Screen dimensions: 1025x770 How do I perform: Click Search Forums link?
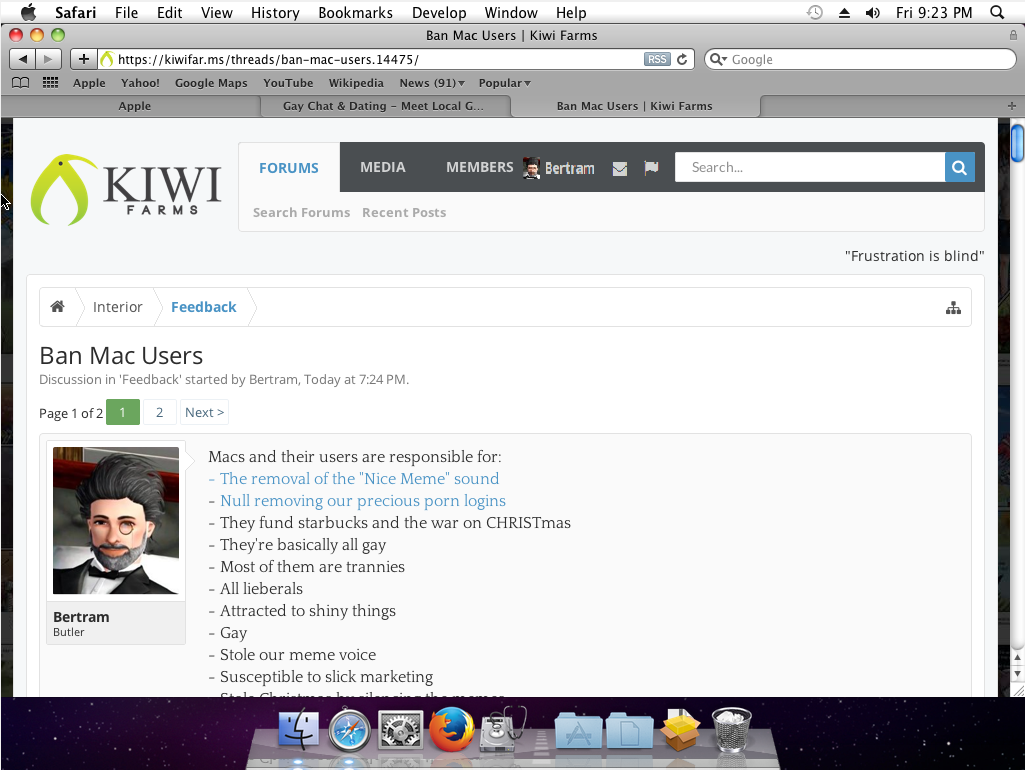[301, 212]
